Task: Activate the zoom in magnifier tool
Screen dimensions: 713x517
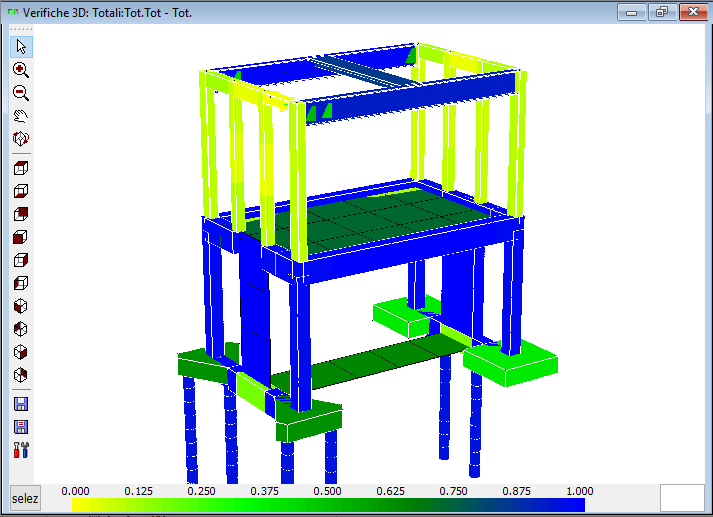Action: [x=21, y=70]
